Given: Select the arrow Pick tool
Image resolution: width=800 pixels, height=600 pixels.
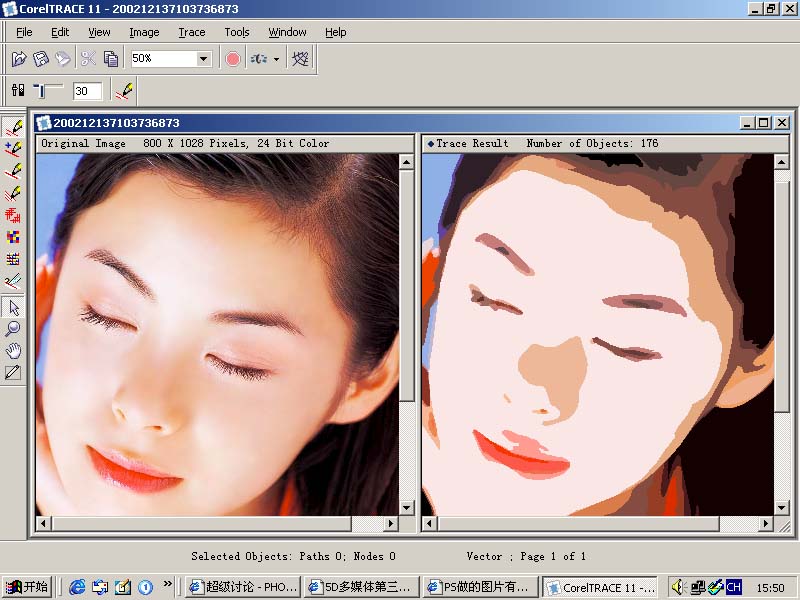Looking at the screenshot, I should [13, 306].
